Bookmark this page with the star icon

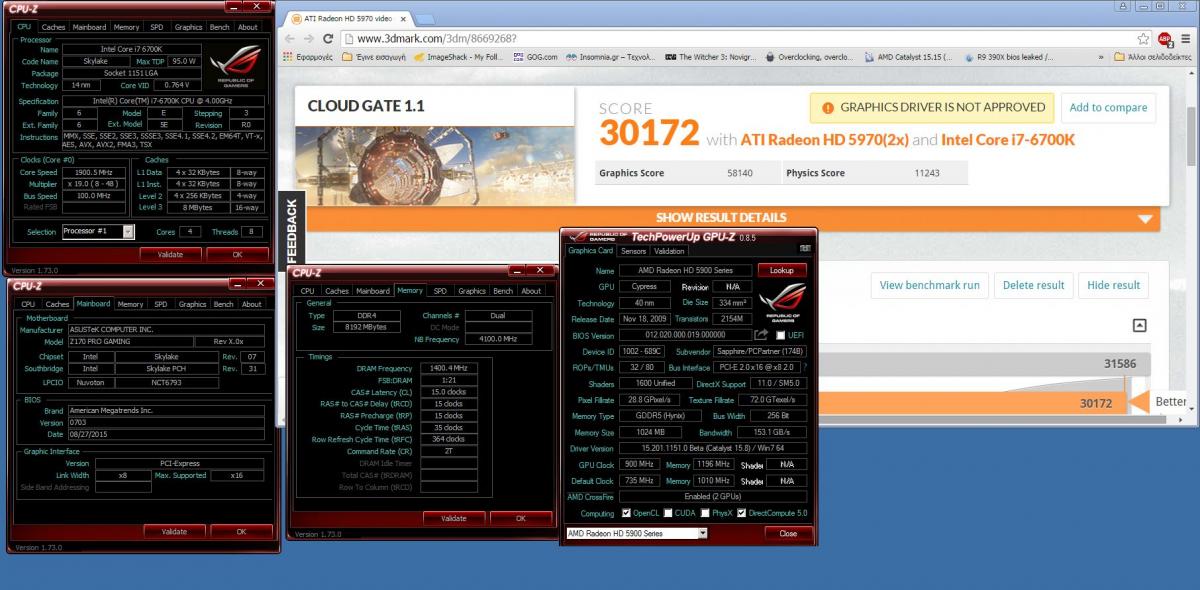(1144, 38)
